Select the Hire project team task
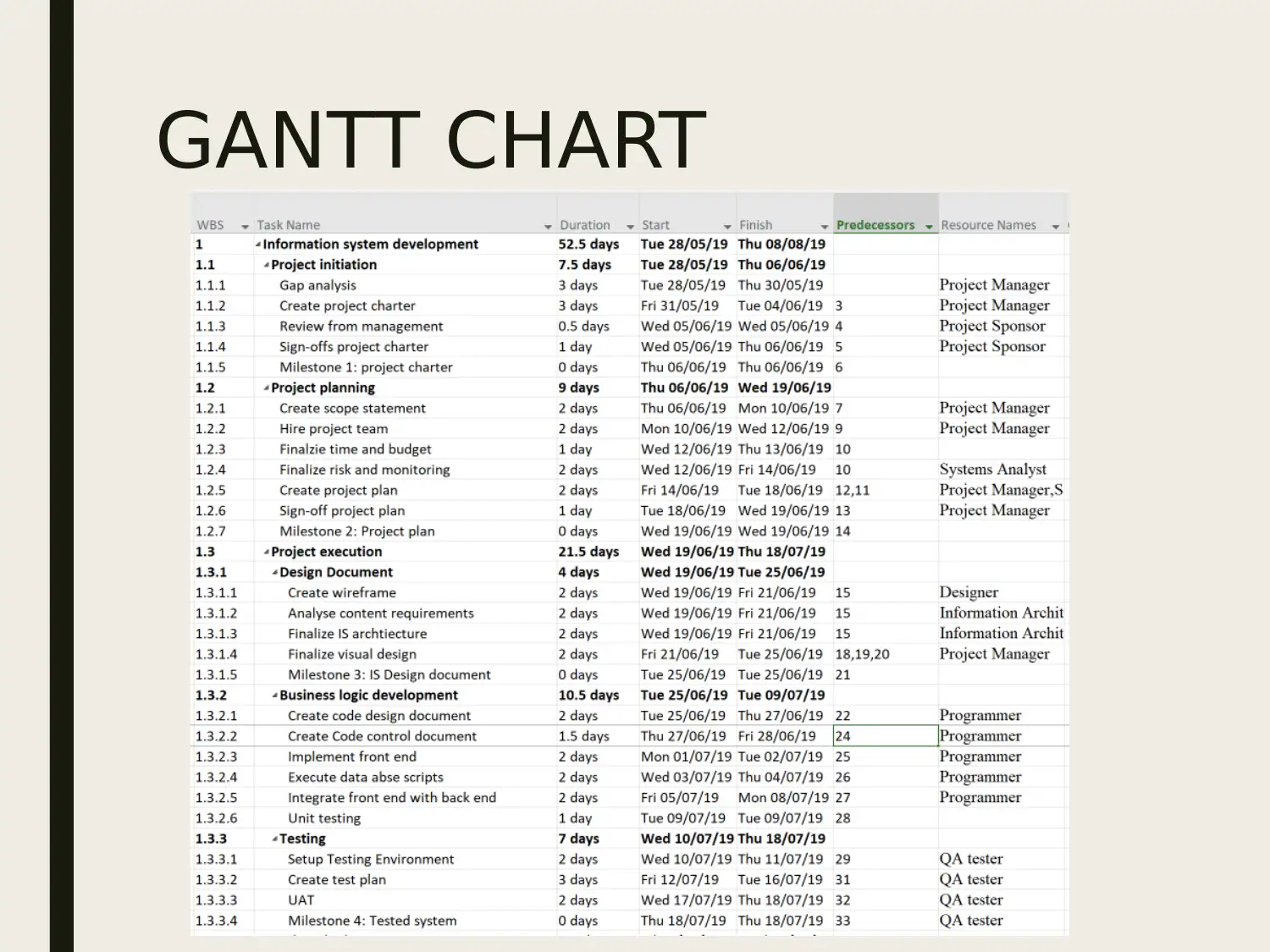 click(334, 429)
